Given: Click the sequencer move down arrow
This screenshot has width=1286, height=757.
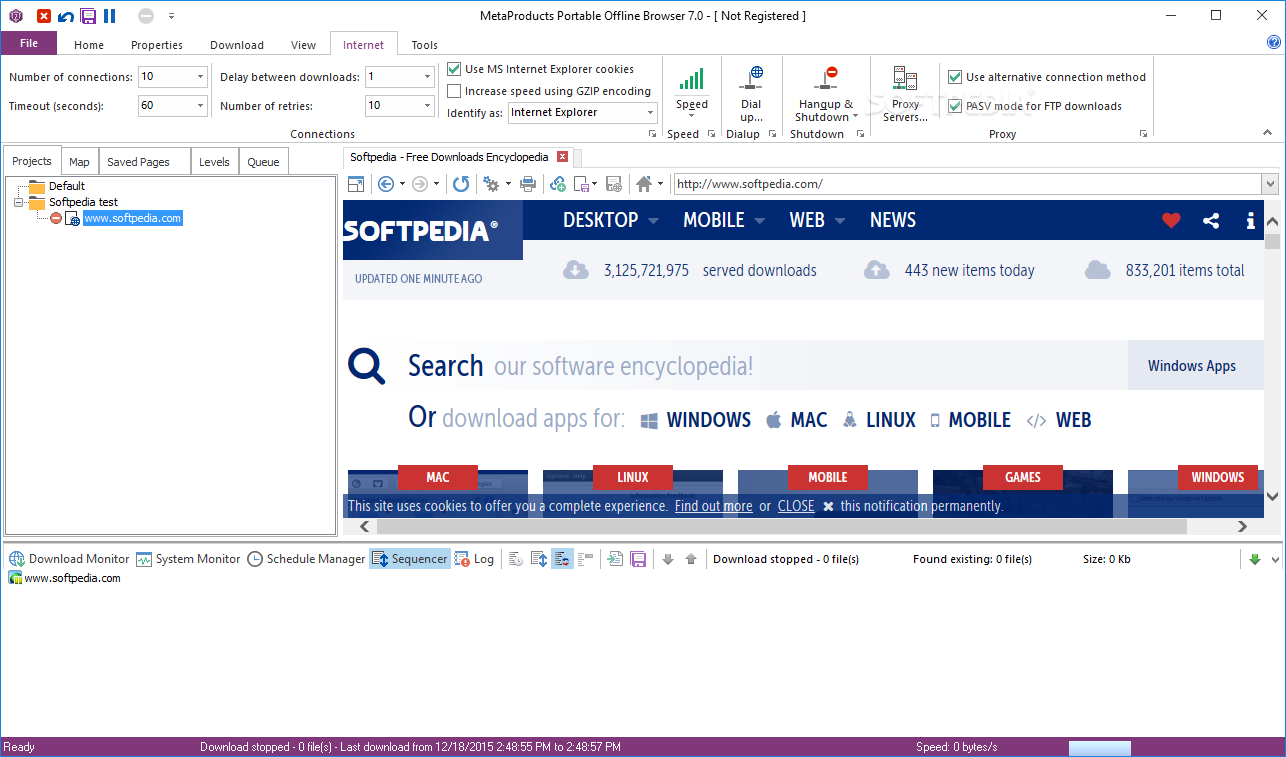Looking at the screenshot, I should pos(668,559).
